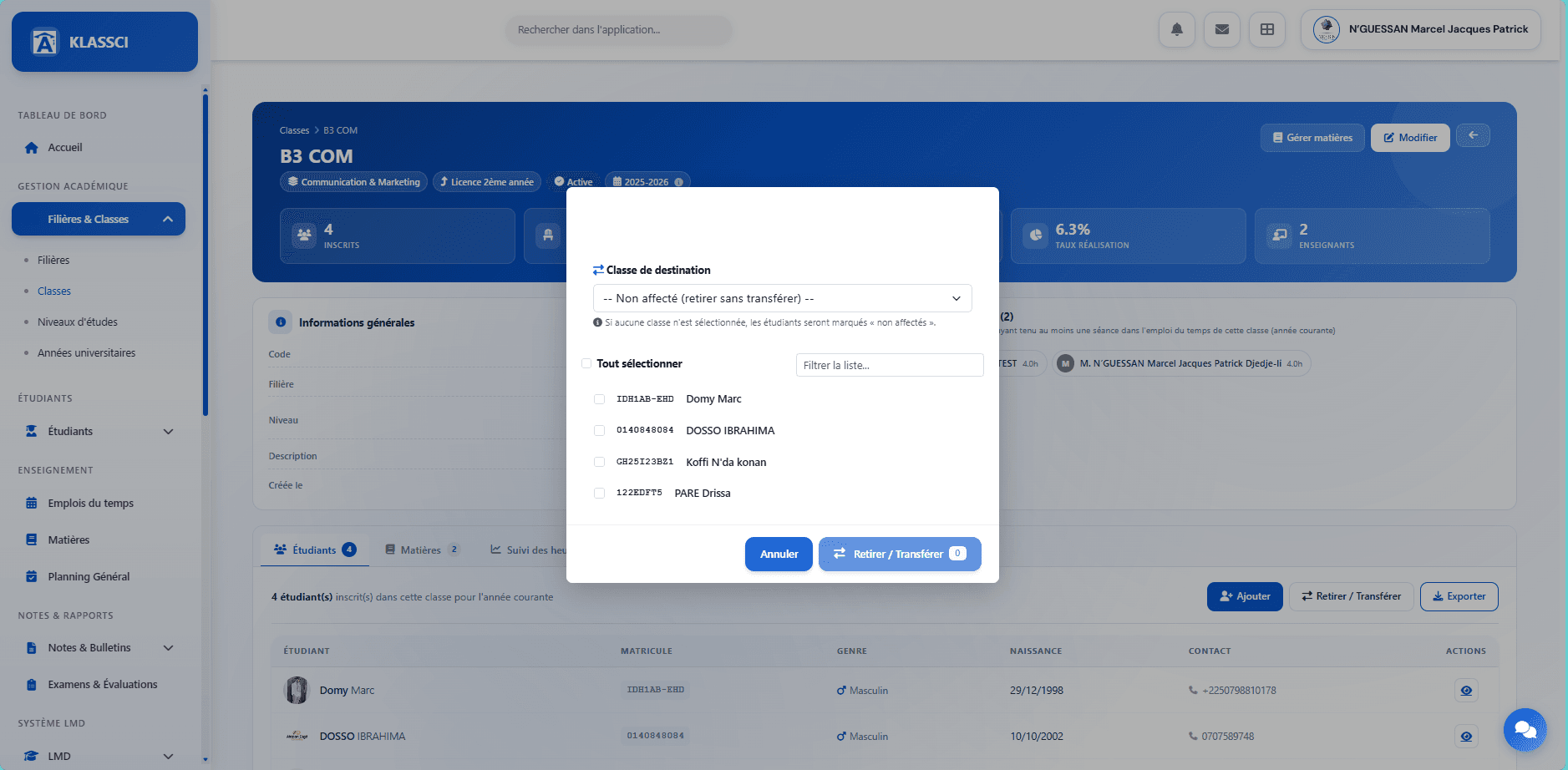The height and width of the screenshot is (770, 1568).
Task: Switch to the Matières tab
Action: 422,550
